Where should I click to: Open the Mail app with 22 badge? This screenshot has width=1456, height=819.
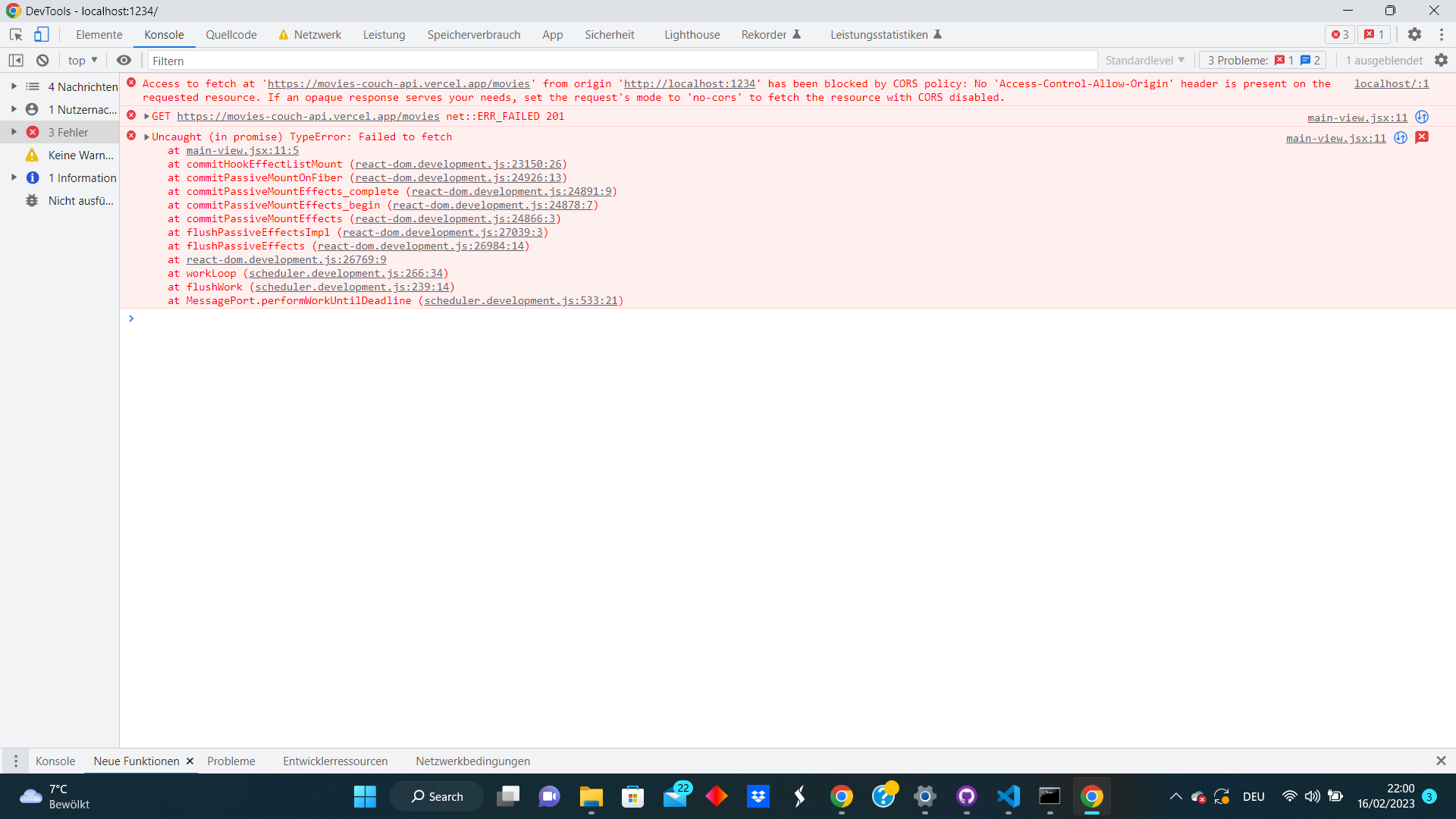[x=675, y=796]
